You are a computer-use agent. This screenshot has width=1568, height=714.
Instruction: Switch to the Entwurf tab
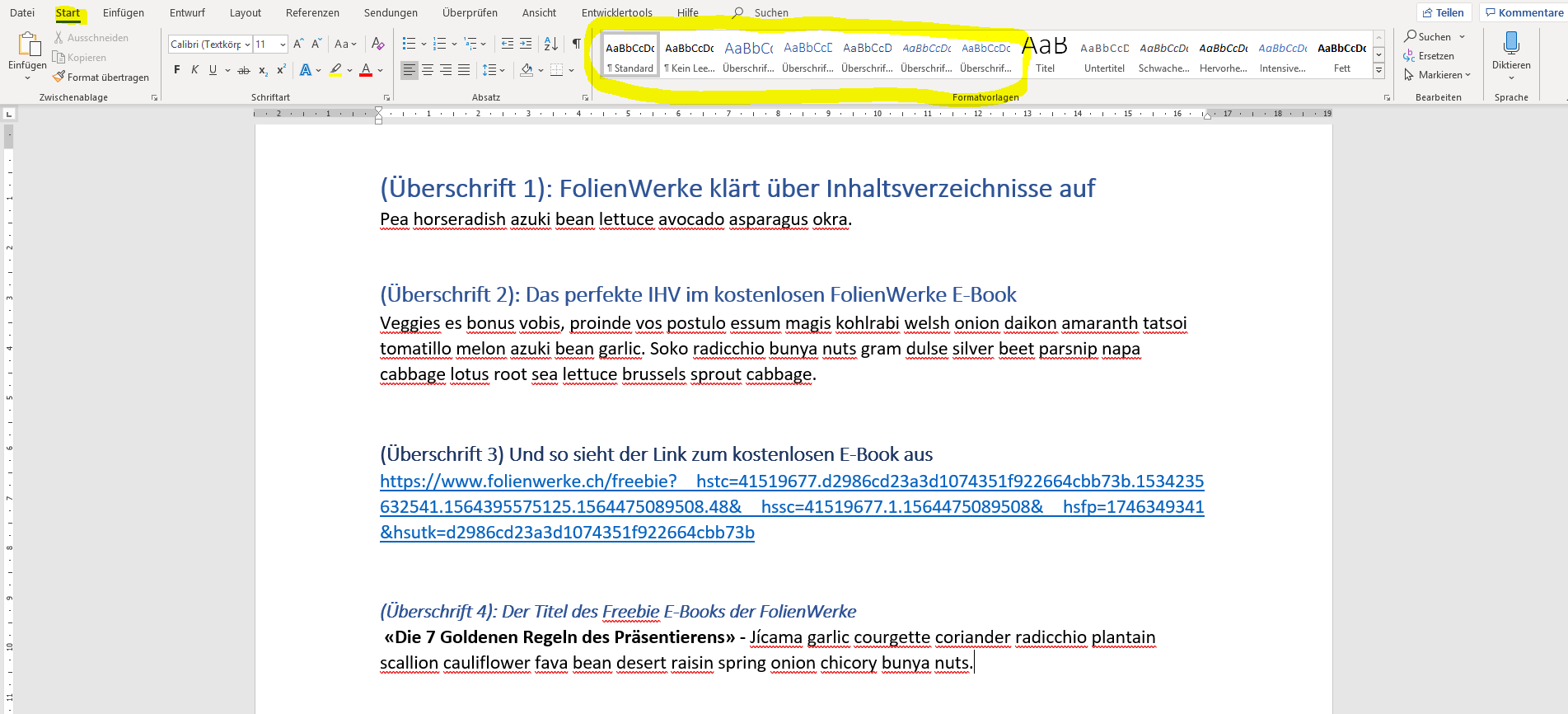(x=187, y=12)
